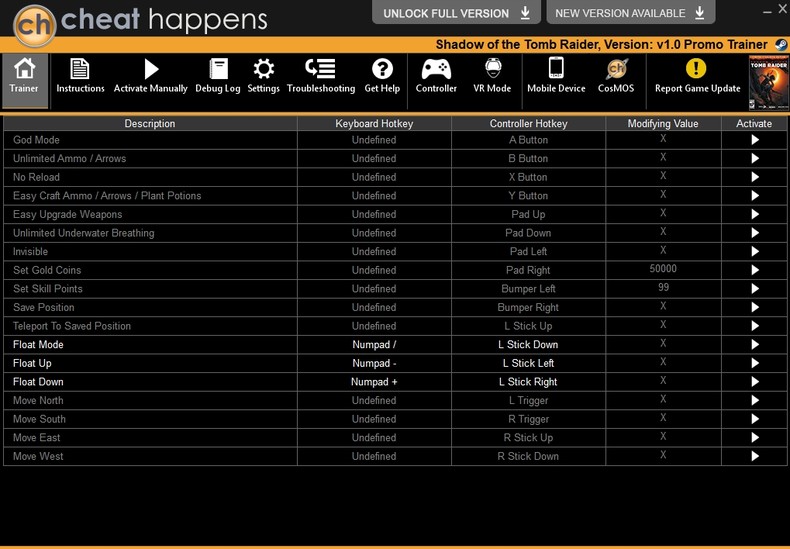Click the Steam icon in the title bar
This screenshot has height=549, width=790.
click(x=781, y=44)
